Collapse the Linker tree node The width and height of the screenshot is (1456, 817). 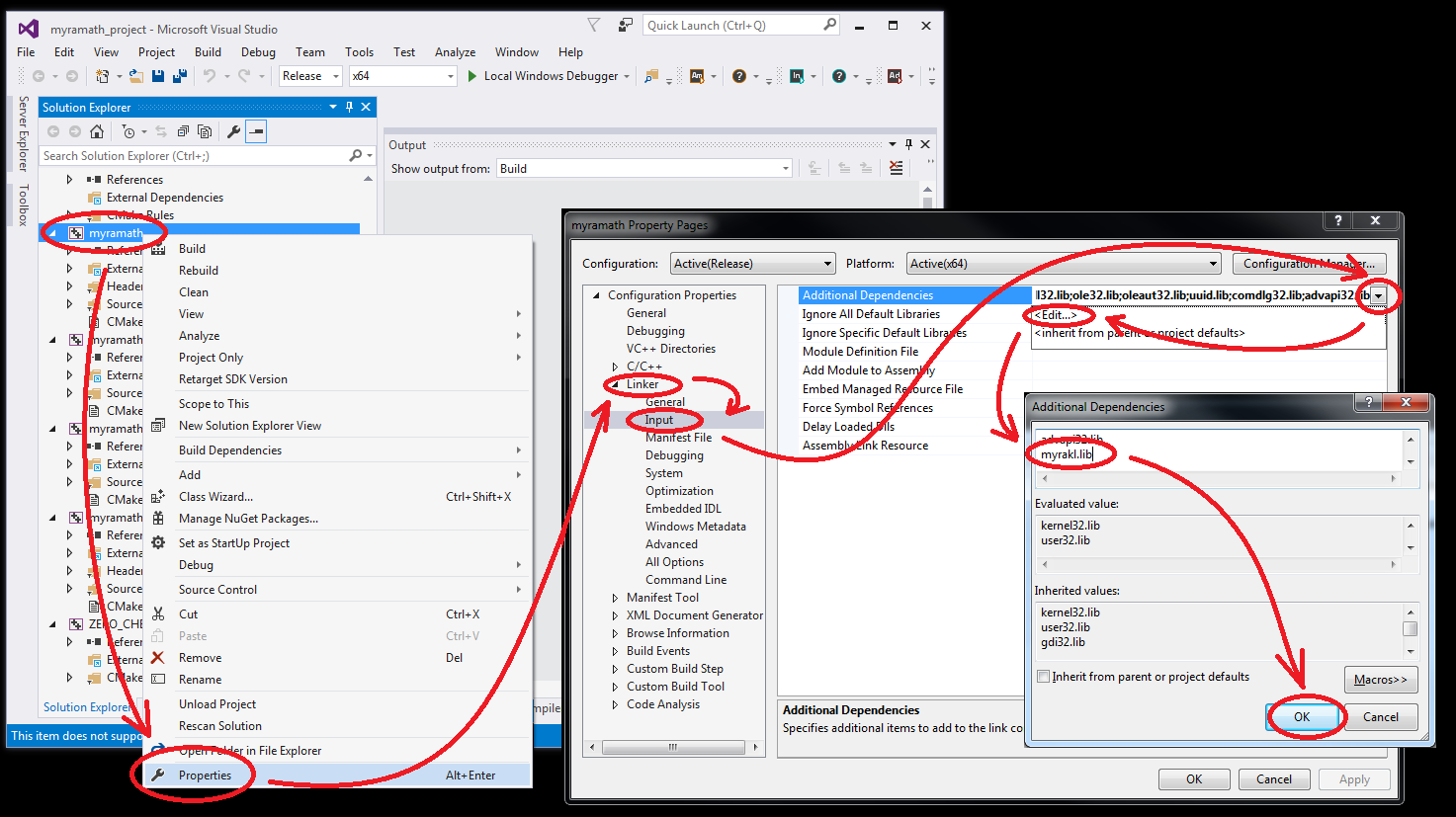[615, 384]
